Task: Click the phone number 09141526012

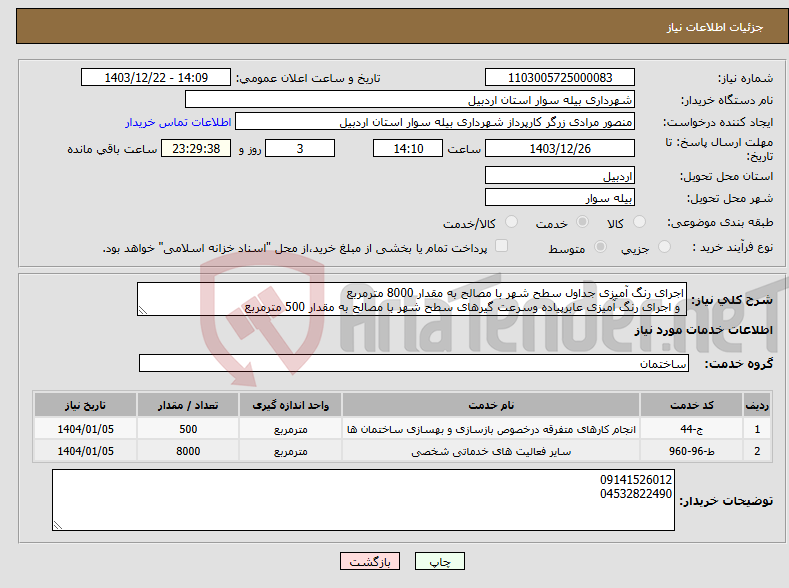Action: coord(636,479)
